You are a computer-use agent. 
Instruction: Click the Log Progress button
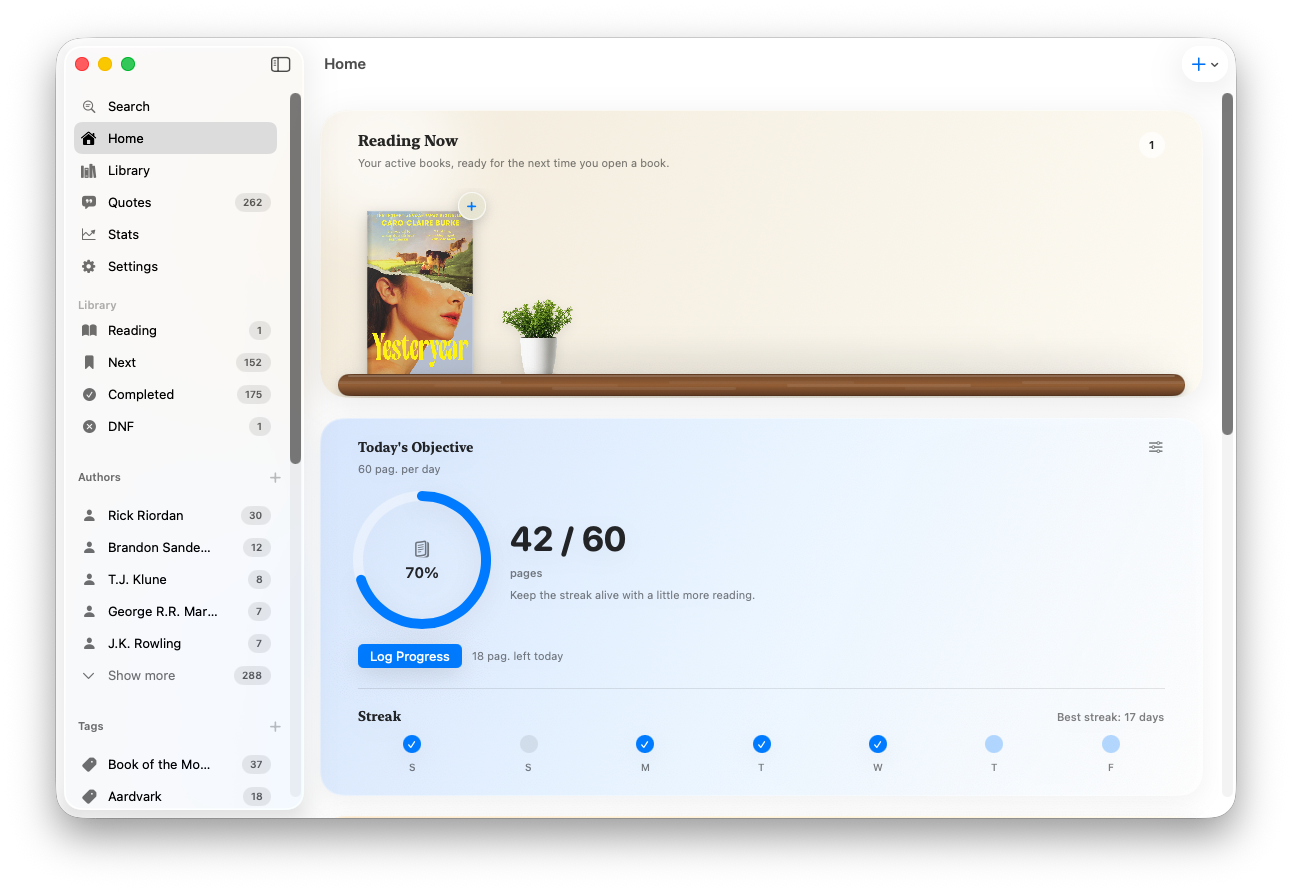[410, 656]
